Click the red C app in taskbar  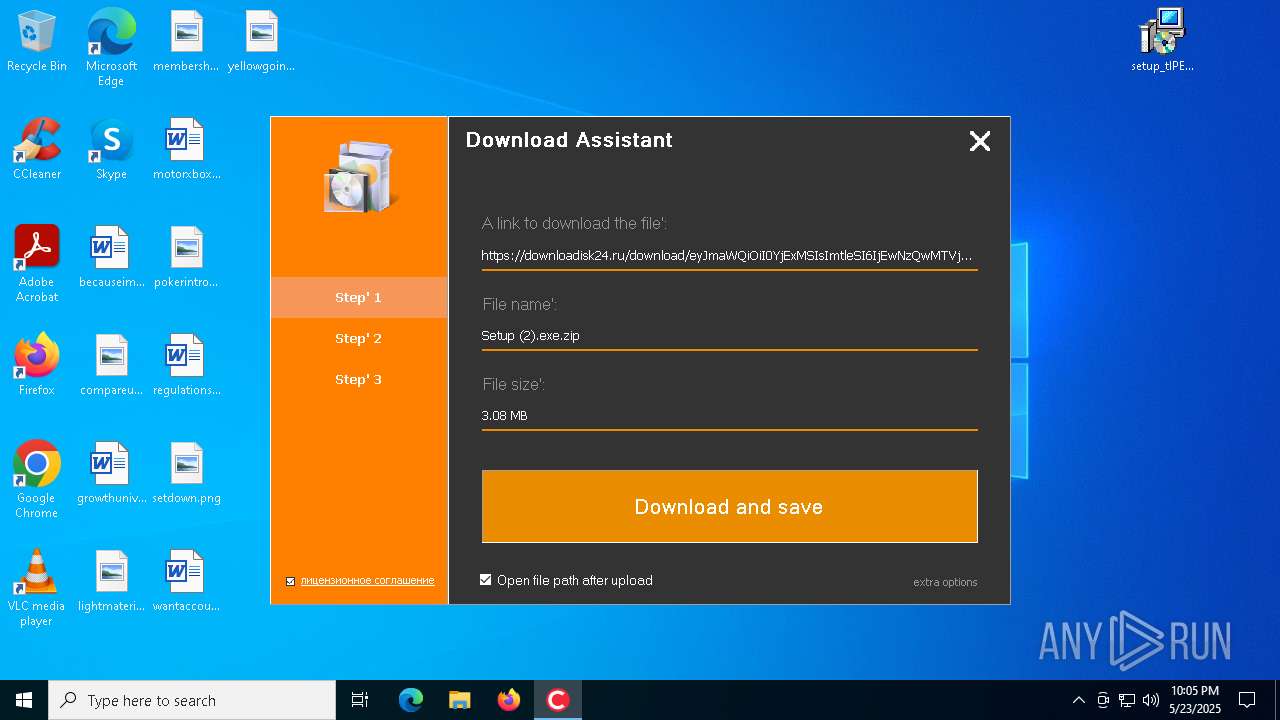558,700
